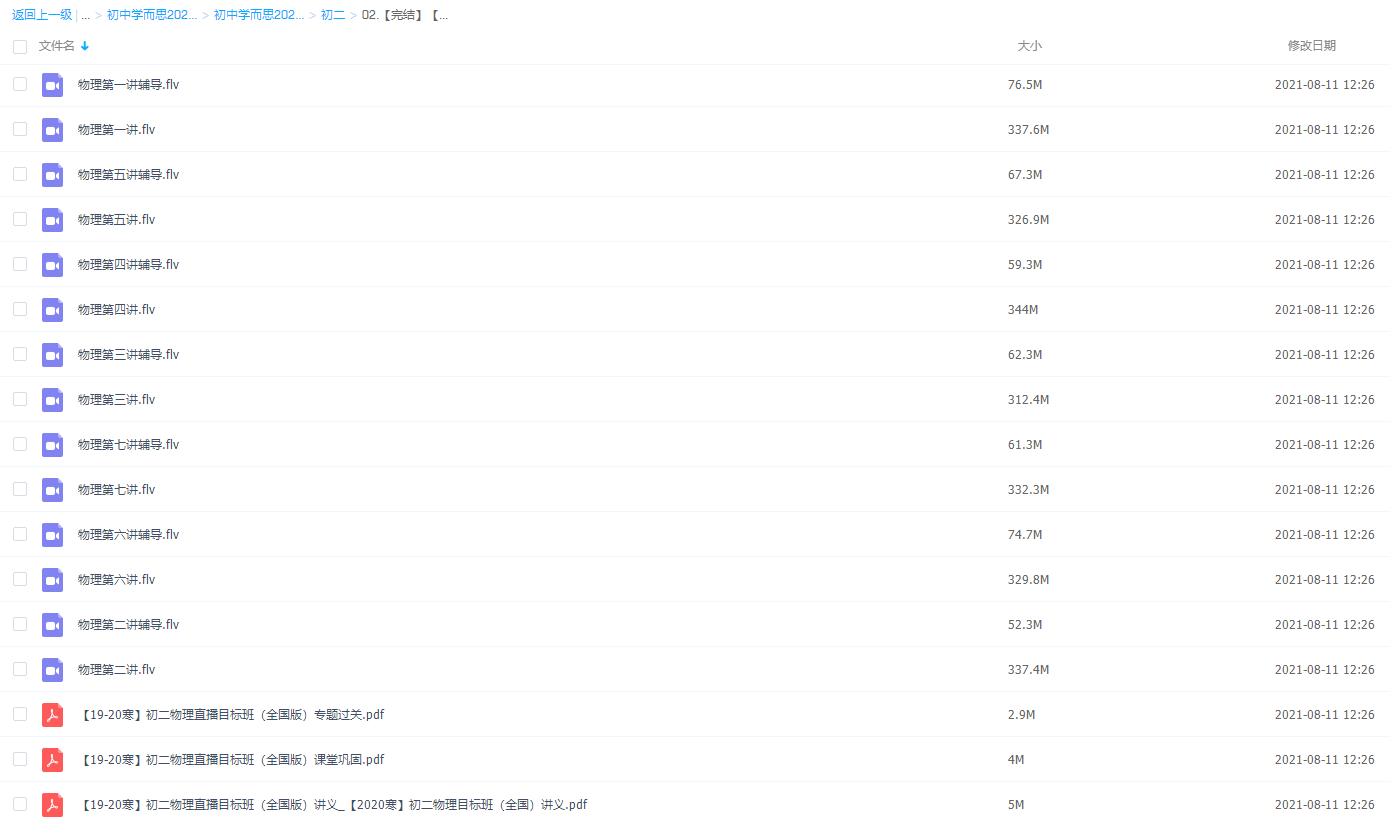Image resolution: width=1390 pixels, height=819 pixels.
Task: Check the box for 物理第一讲.flv
Action: tap(20, 129)
